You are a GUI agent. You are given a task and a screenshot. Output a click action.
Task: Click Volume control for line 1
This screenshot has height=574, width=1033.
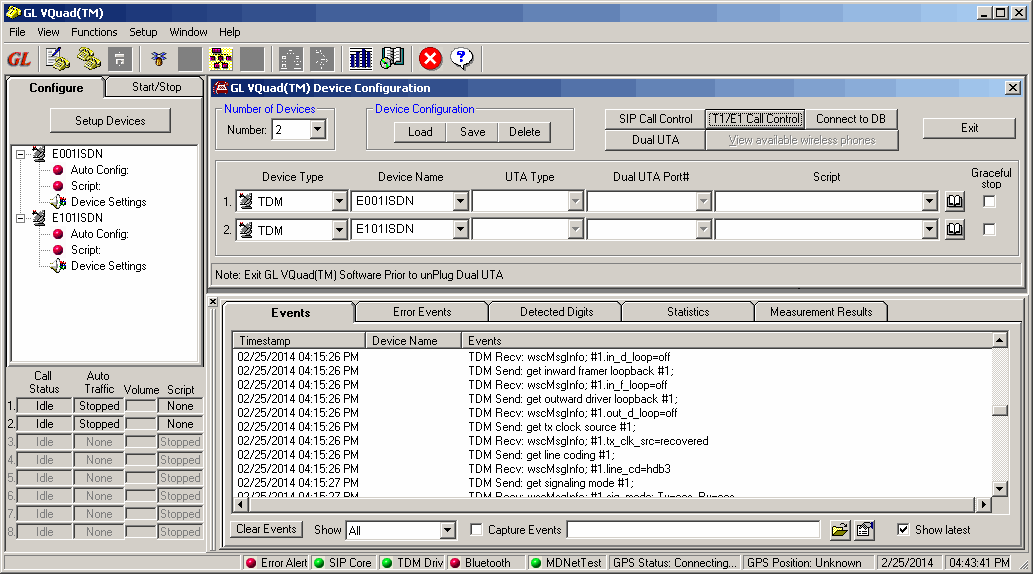141,406
